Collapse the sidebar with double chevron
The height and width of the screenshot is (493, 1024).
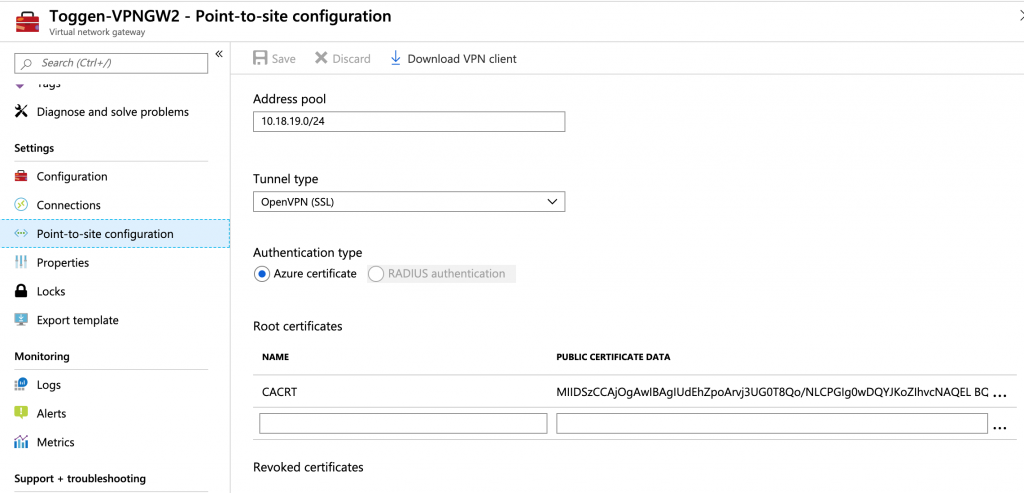pyautogui.click(x=219, y=55)
